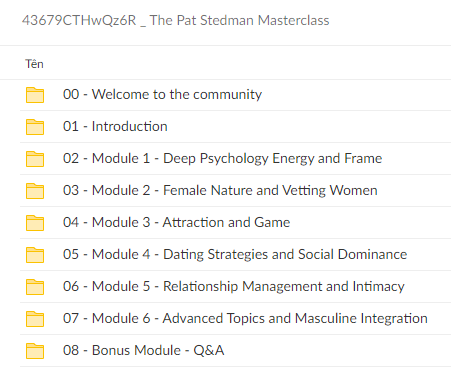Select folder icon for Module 5 Relationship Management
Image resolution: width=451 pixels, height=380 pixels.
[x=35, y=287]
